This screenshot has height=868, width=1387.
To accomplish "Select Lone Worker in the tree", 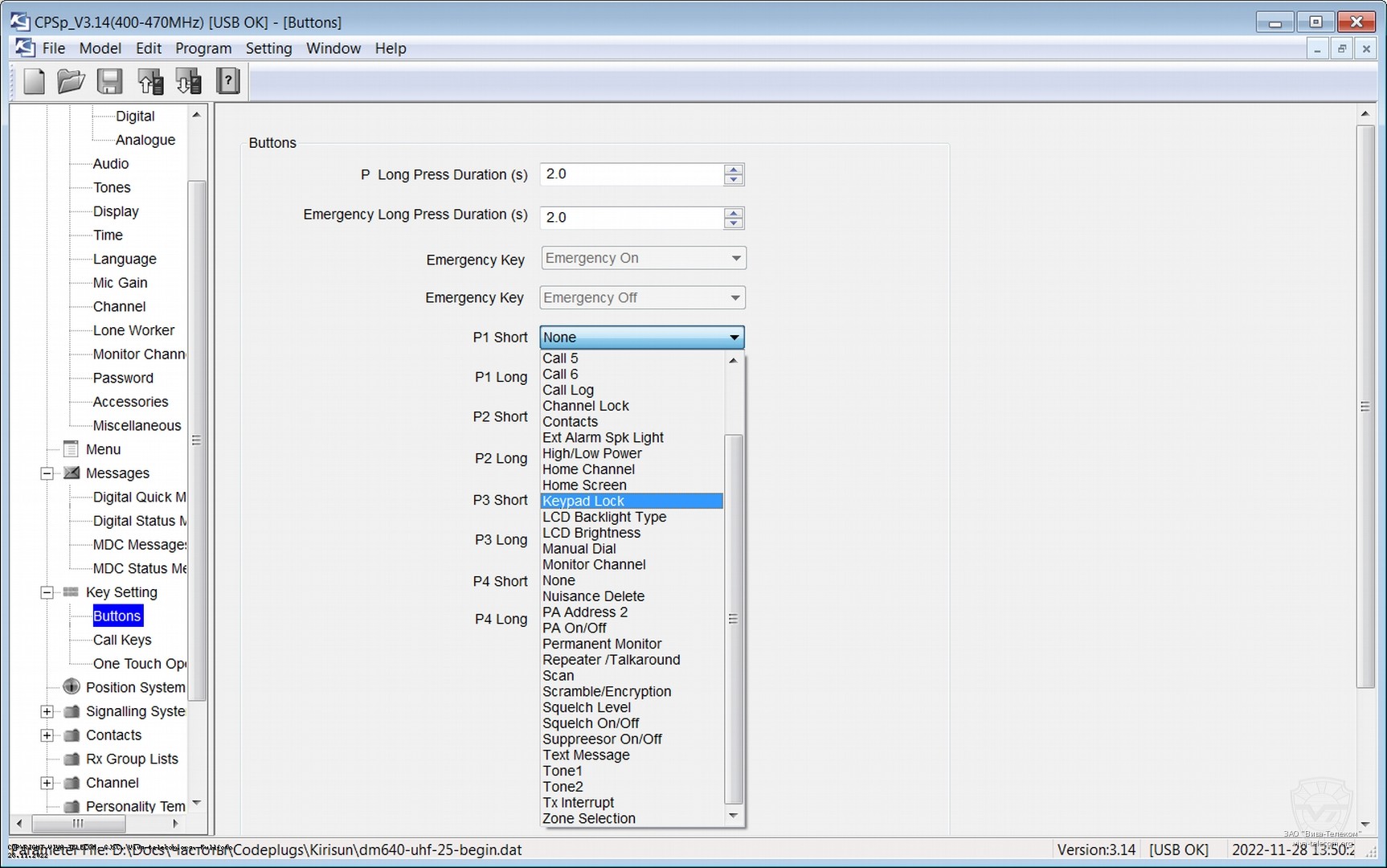I will click(133, 330).
